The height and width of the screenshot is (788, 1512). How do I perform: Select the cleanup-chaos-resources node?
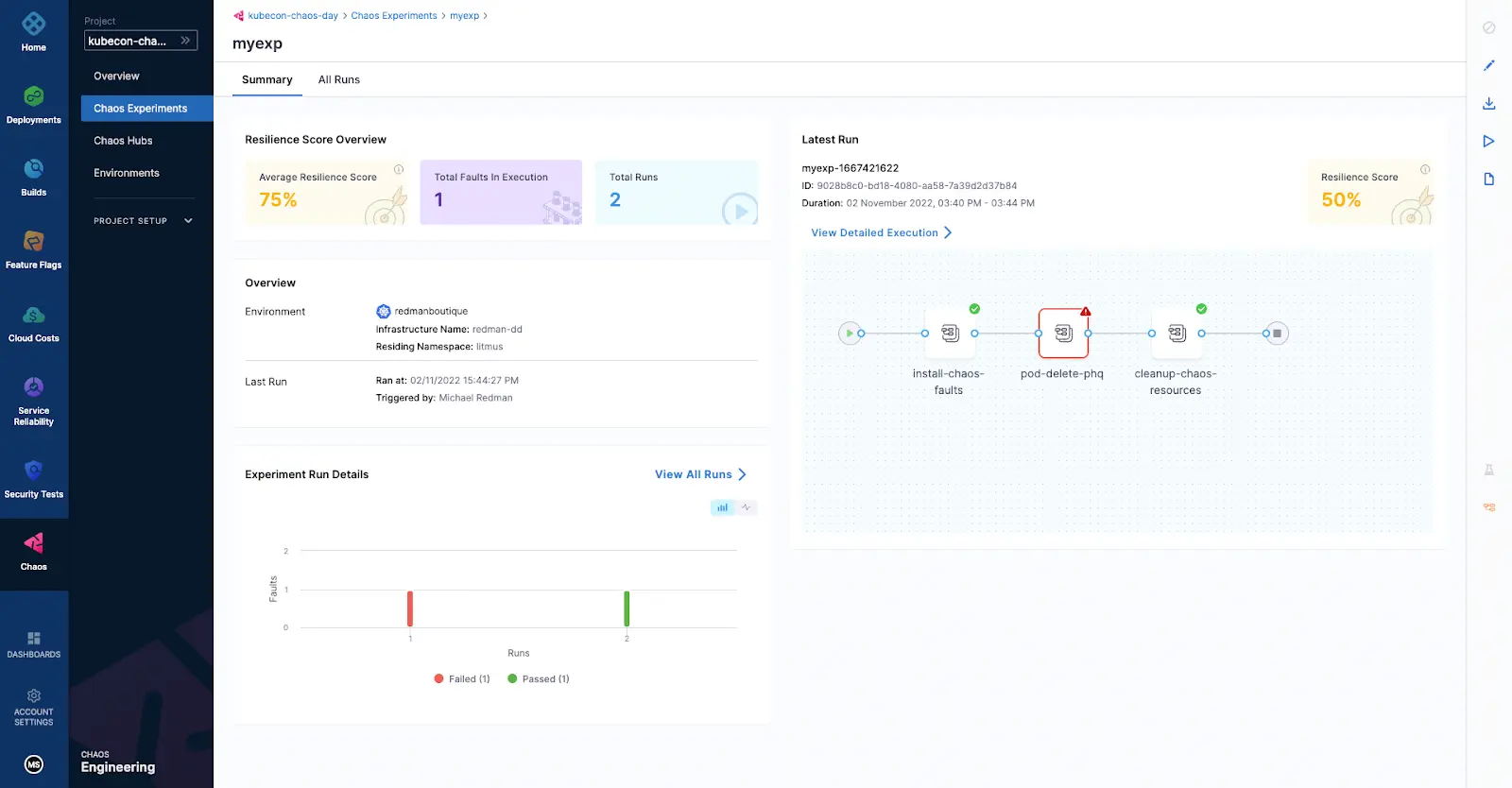[x=1177, y=333]
